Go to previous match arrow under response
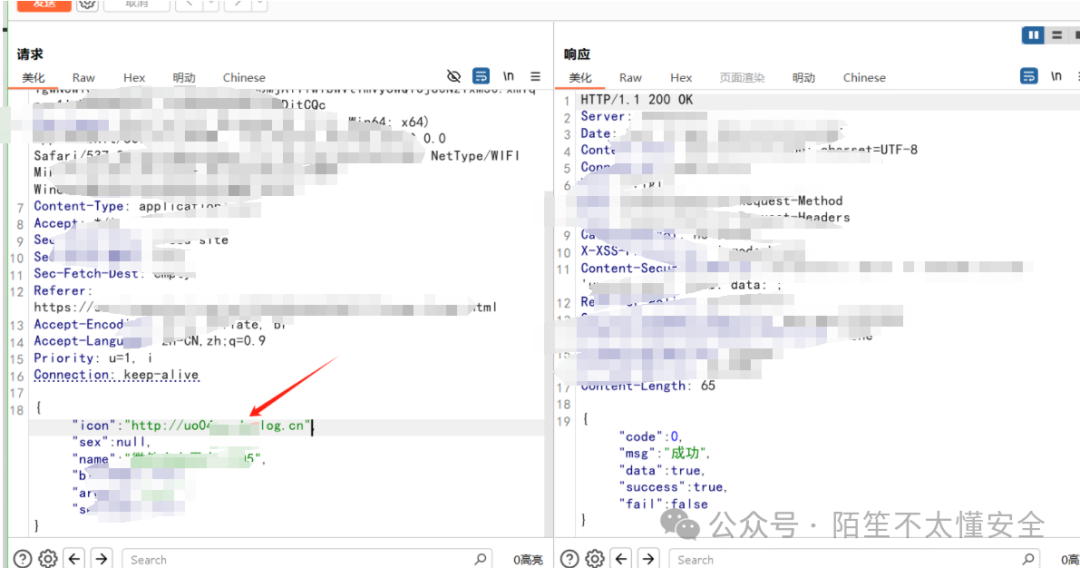1080x568 pixels. point(621,558)
